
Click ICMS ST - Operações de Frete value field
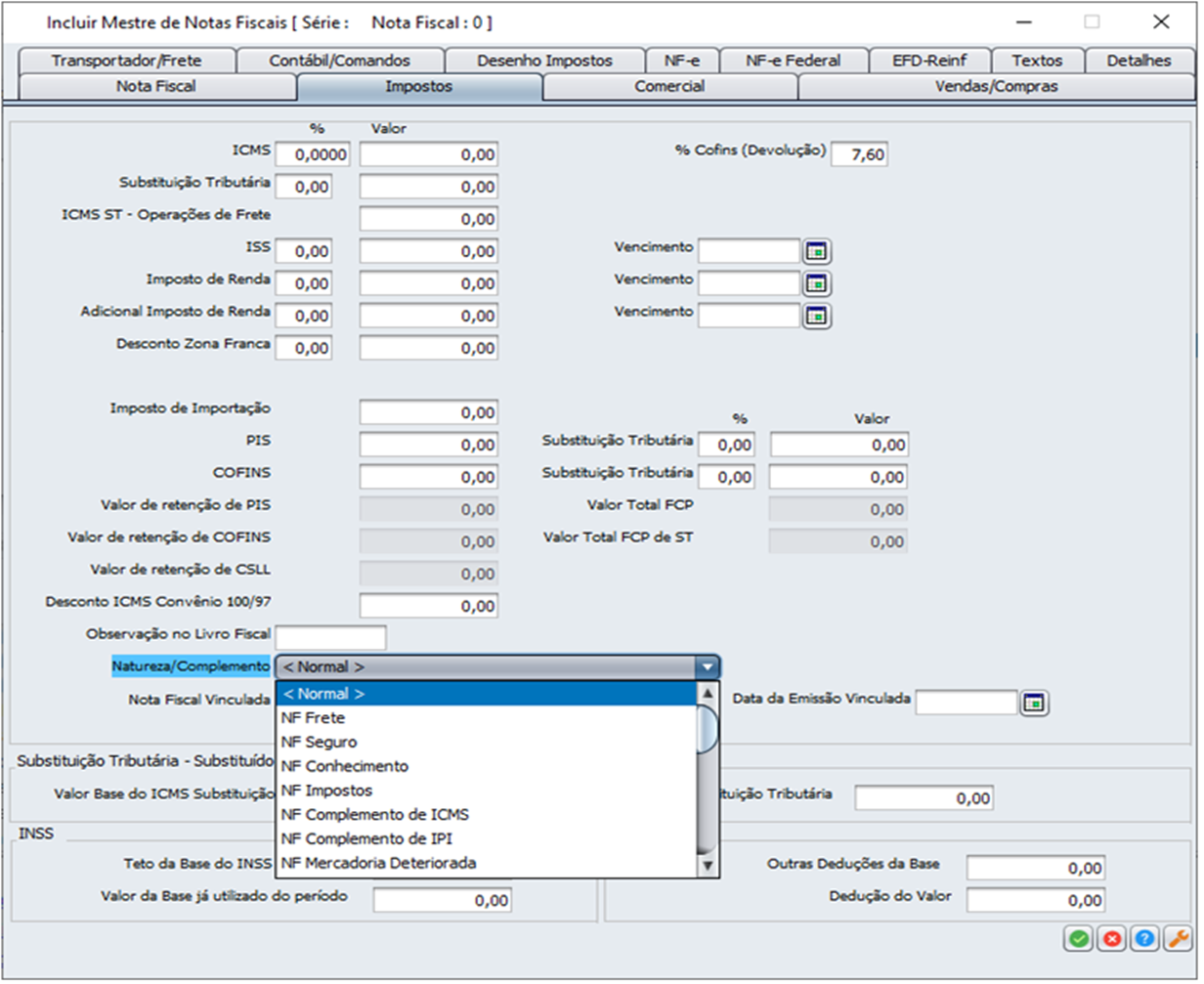click(x=429, y=219)
